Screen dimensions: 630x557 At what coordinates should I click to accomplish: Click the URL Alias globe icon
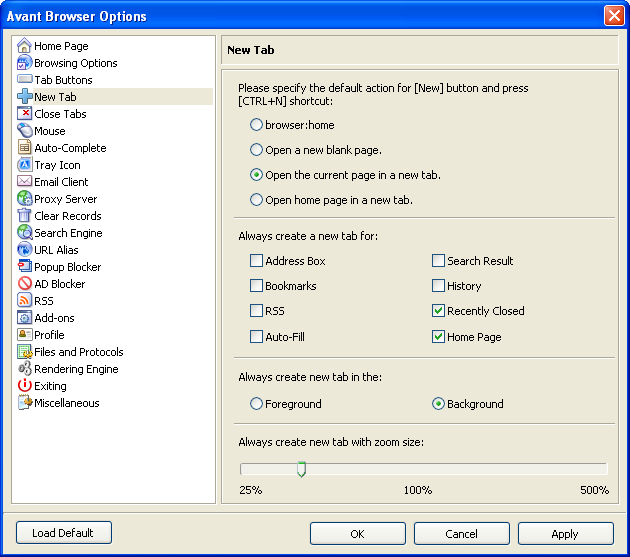tap(24, 250)
